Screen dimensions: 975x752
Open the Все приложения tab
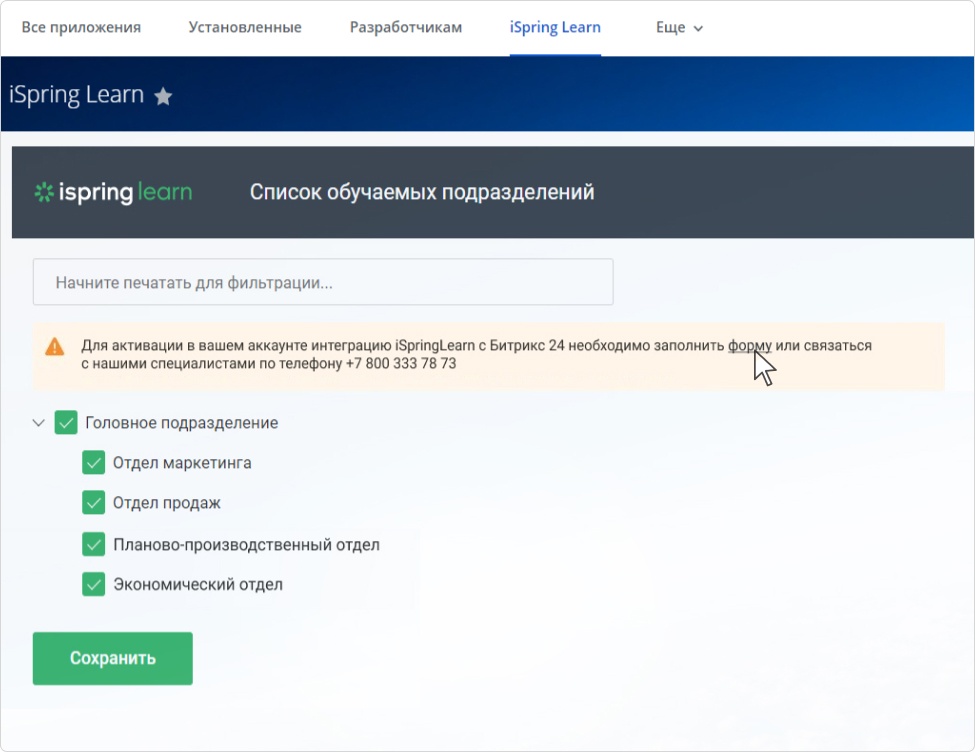point(81,27)
